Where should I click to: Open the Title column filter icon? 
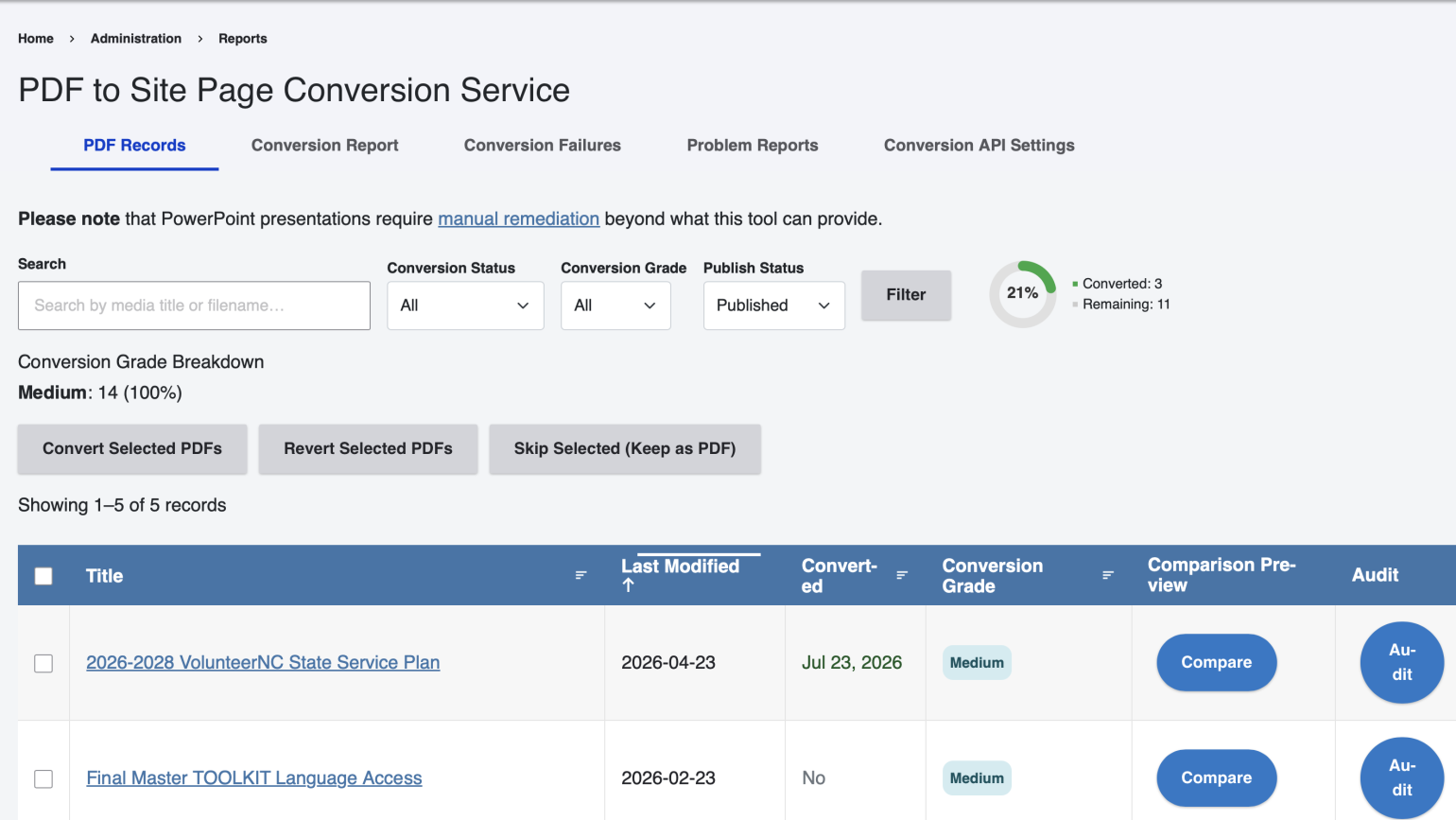pos(581,575)
